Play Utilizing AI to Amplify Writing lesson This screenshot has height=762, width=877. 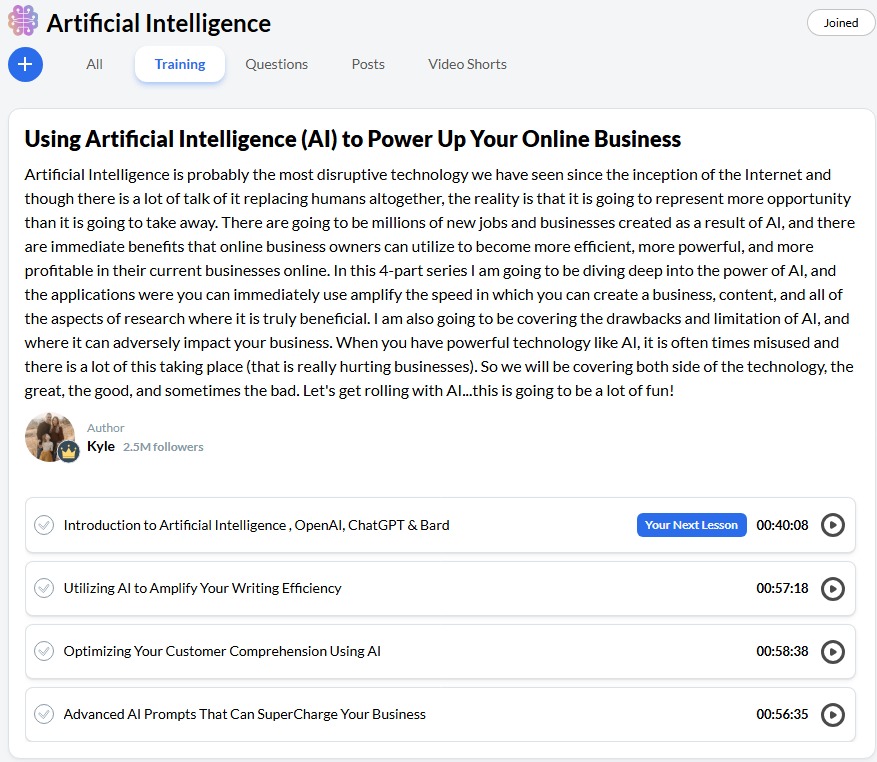[x=832, y=589]
